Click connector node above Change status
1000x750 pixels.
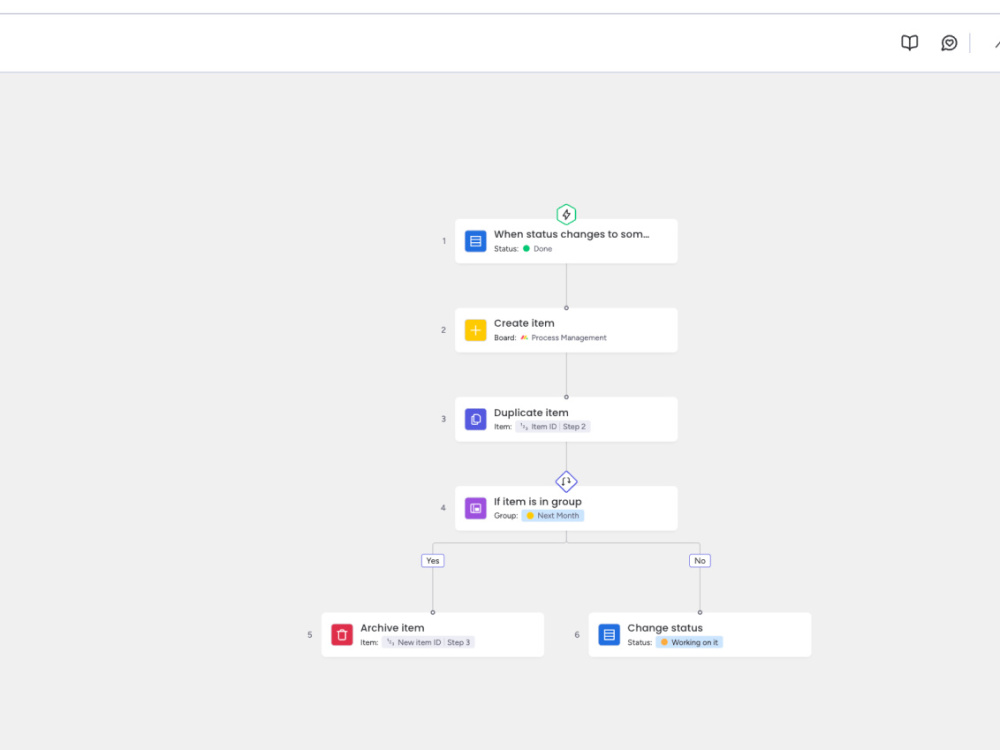[x=700, y=612]
